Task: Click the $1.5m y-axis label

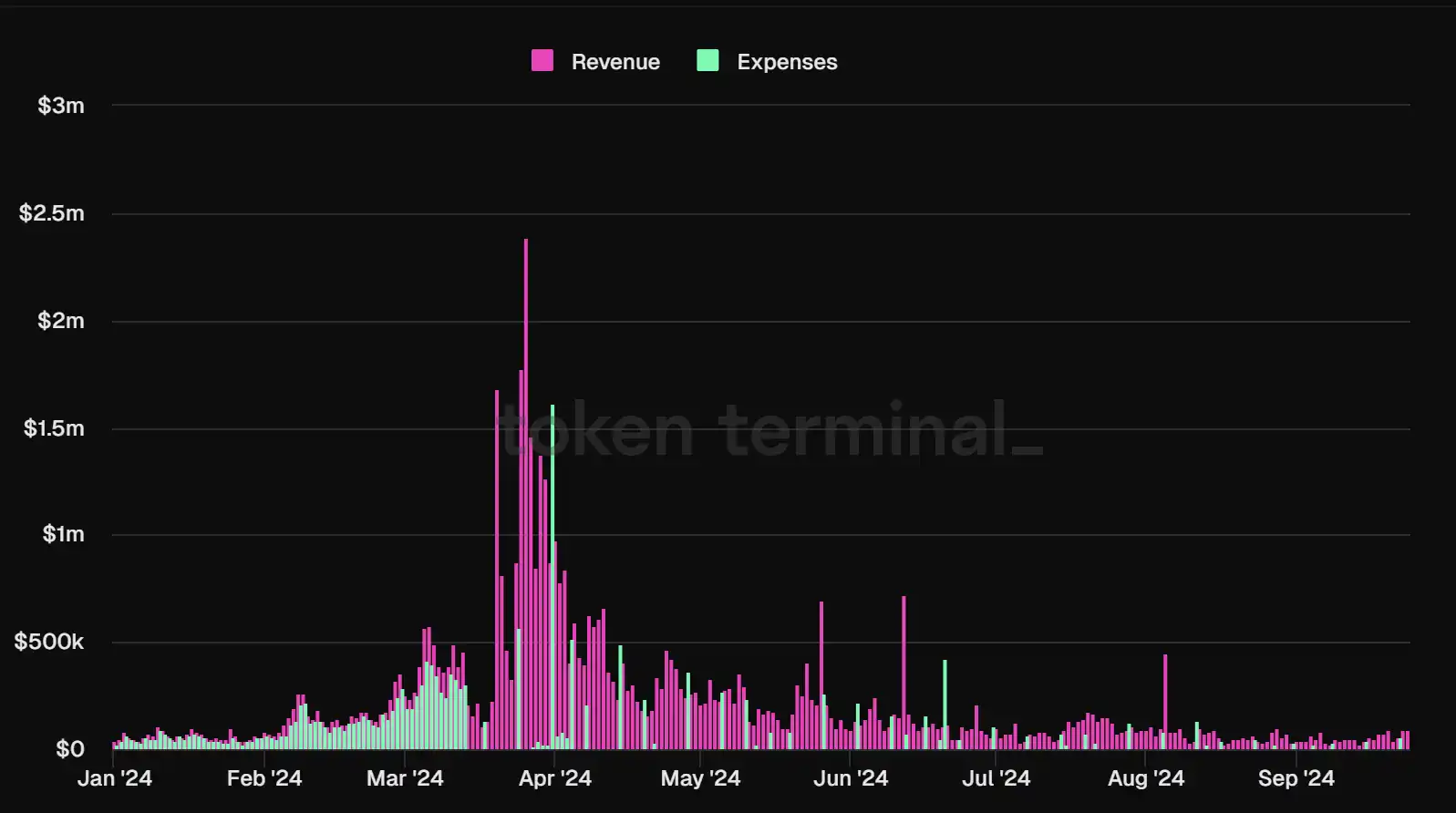Action: coord(54,428)
